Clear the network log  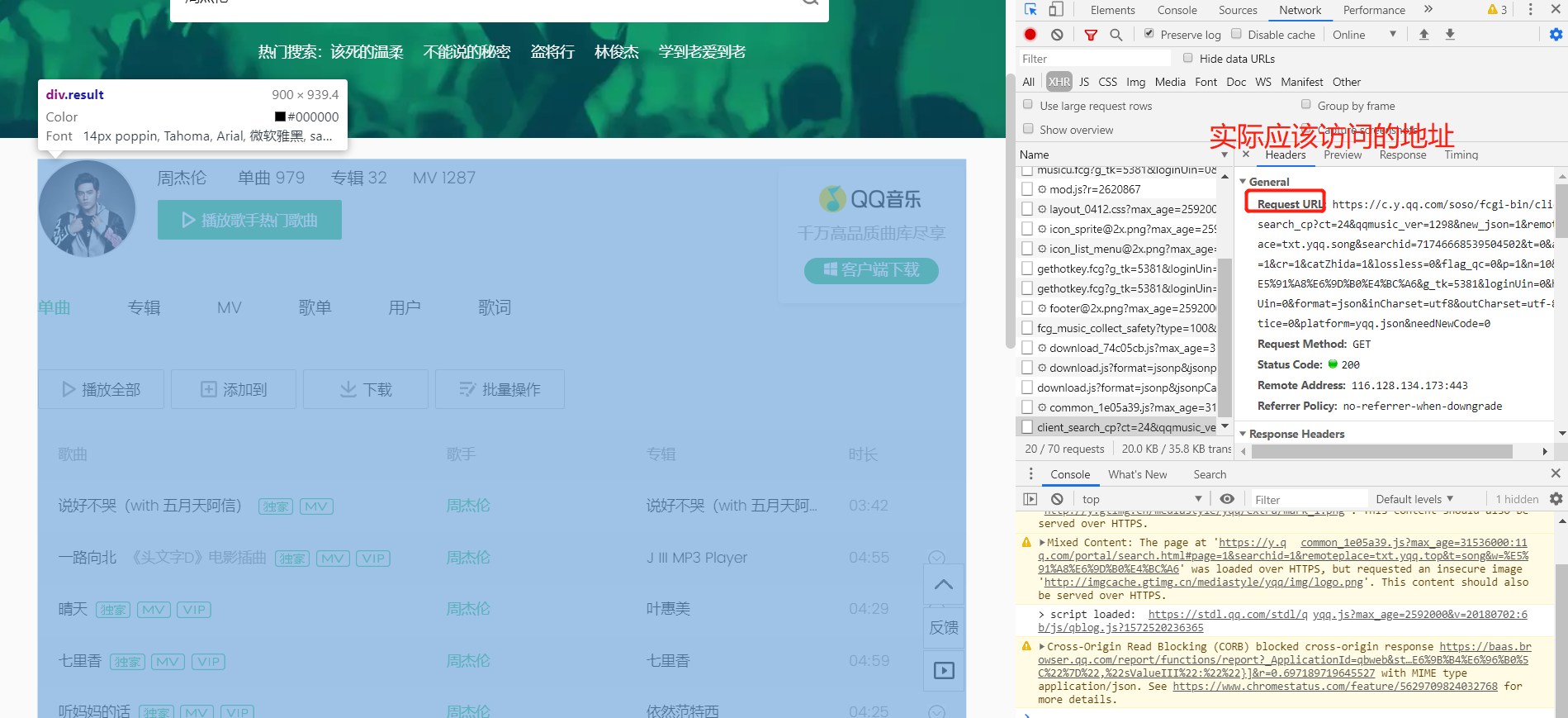point(1057,35)
